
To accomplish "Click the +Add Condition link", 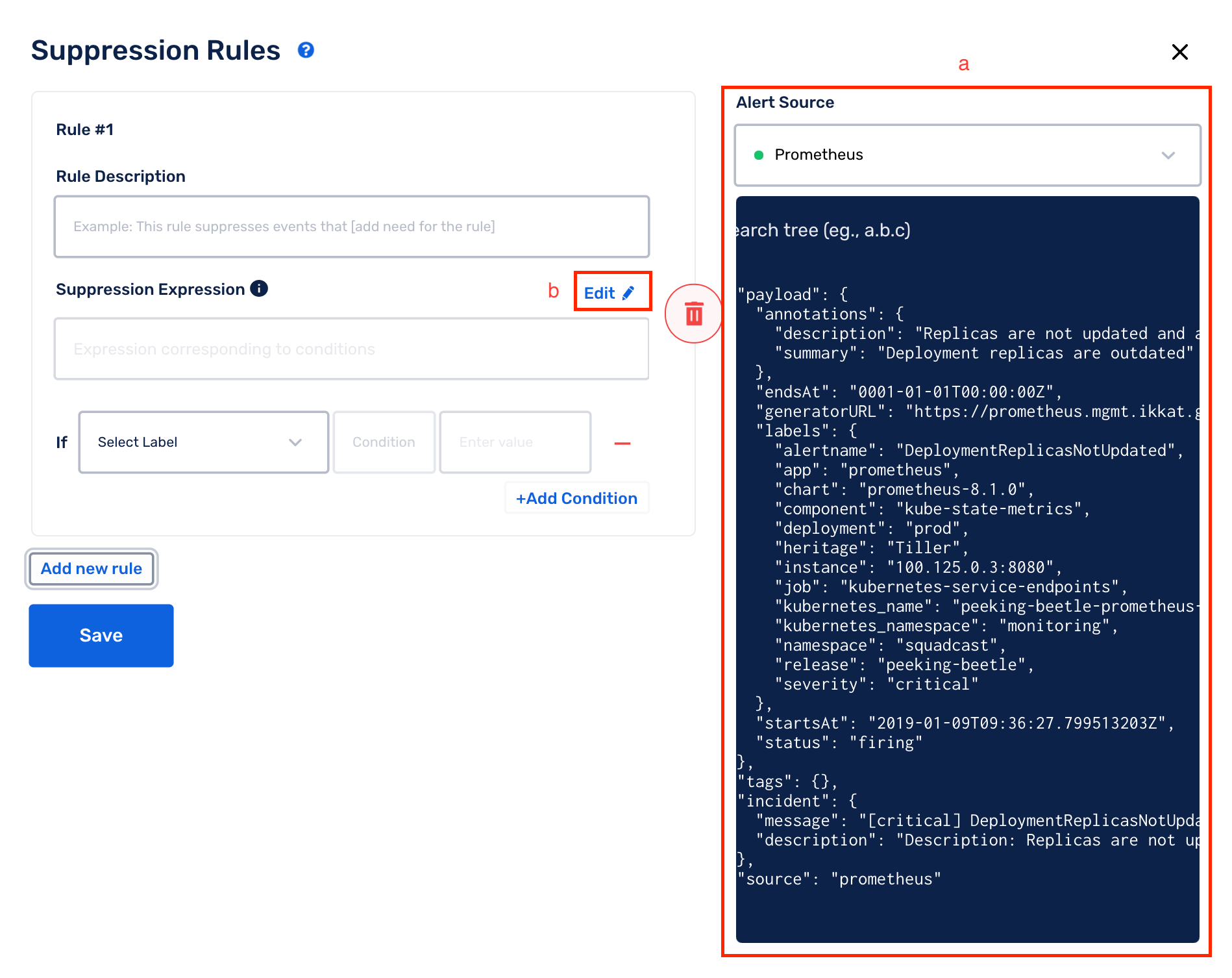I will click(x=576, y=498).
